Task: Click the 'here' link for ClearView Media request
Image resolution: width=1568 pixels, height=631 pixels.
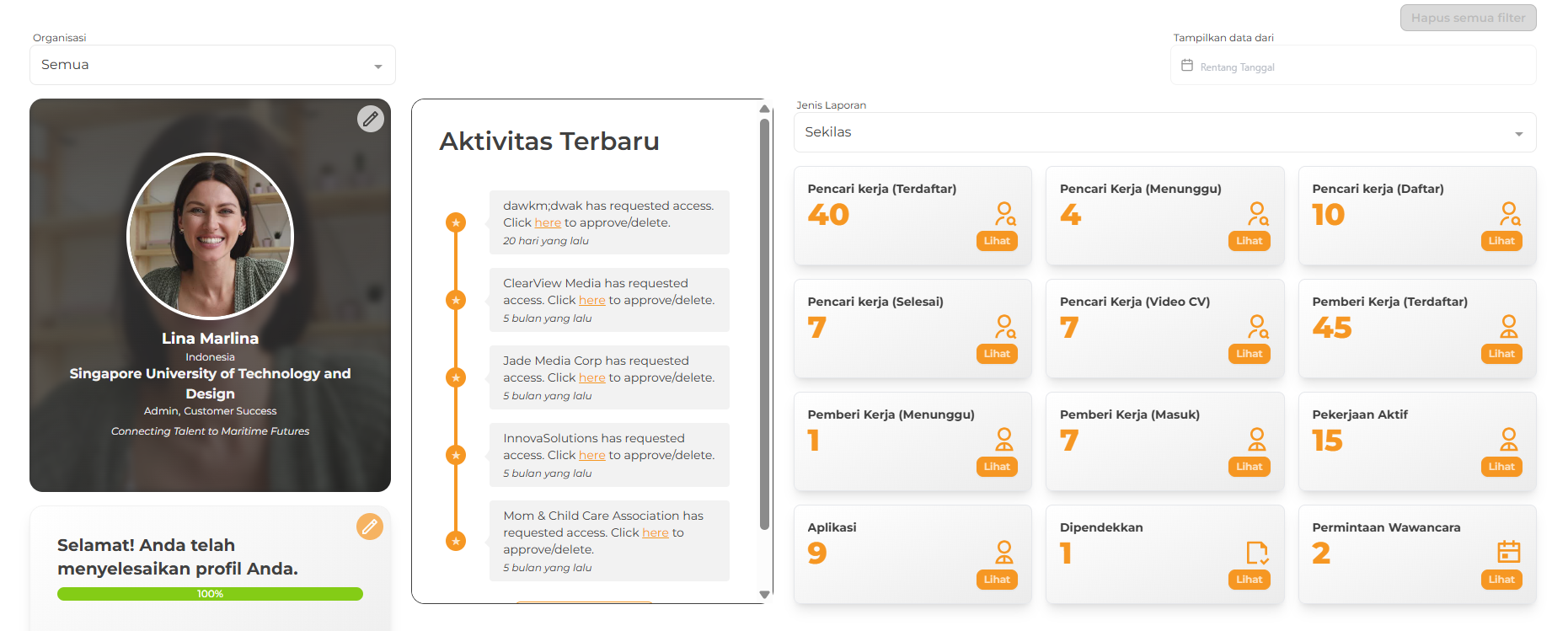Action: 591,301
